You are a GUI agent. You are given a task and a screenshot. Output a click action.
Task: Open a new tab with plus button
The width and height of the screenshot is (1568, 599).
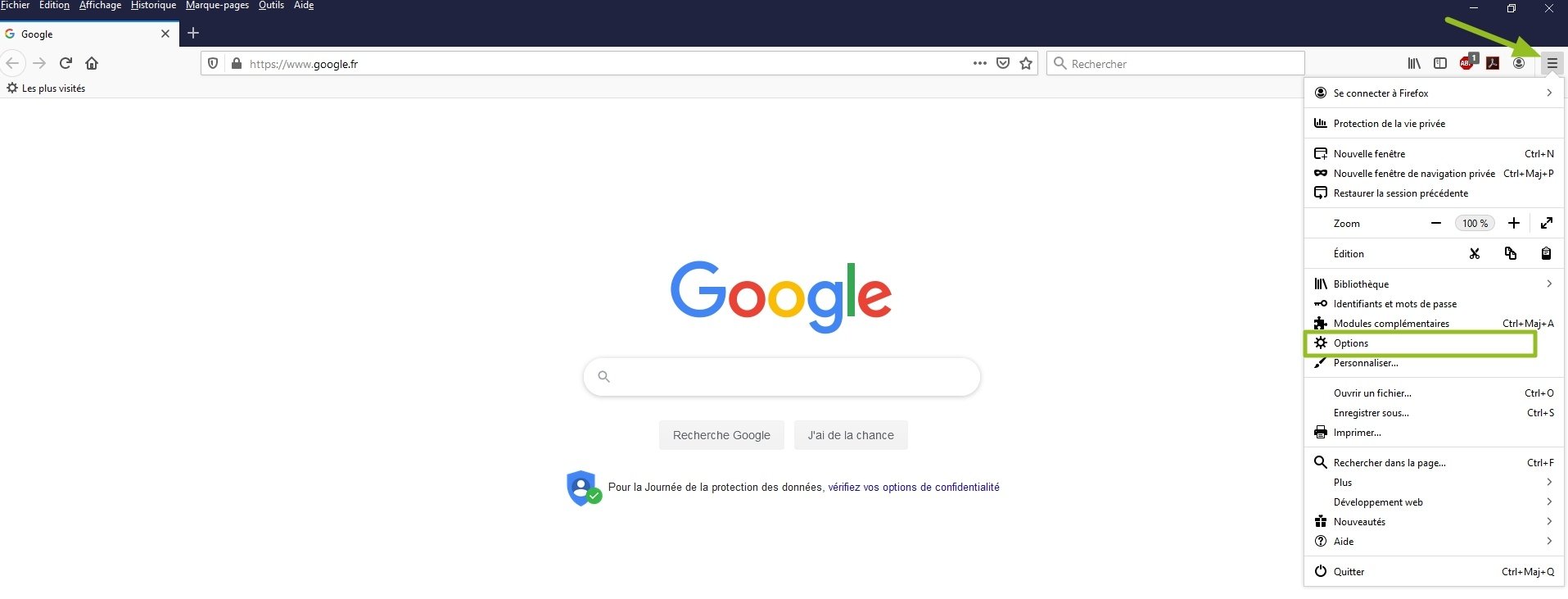tap(193, 33)
